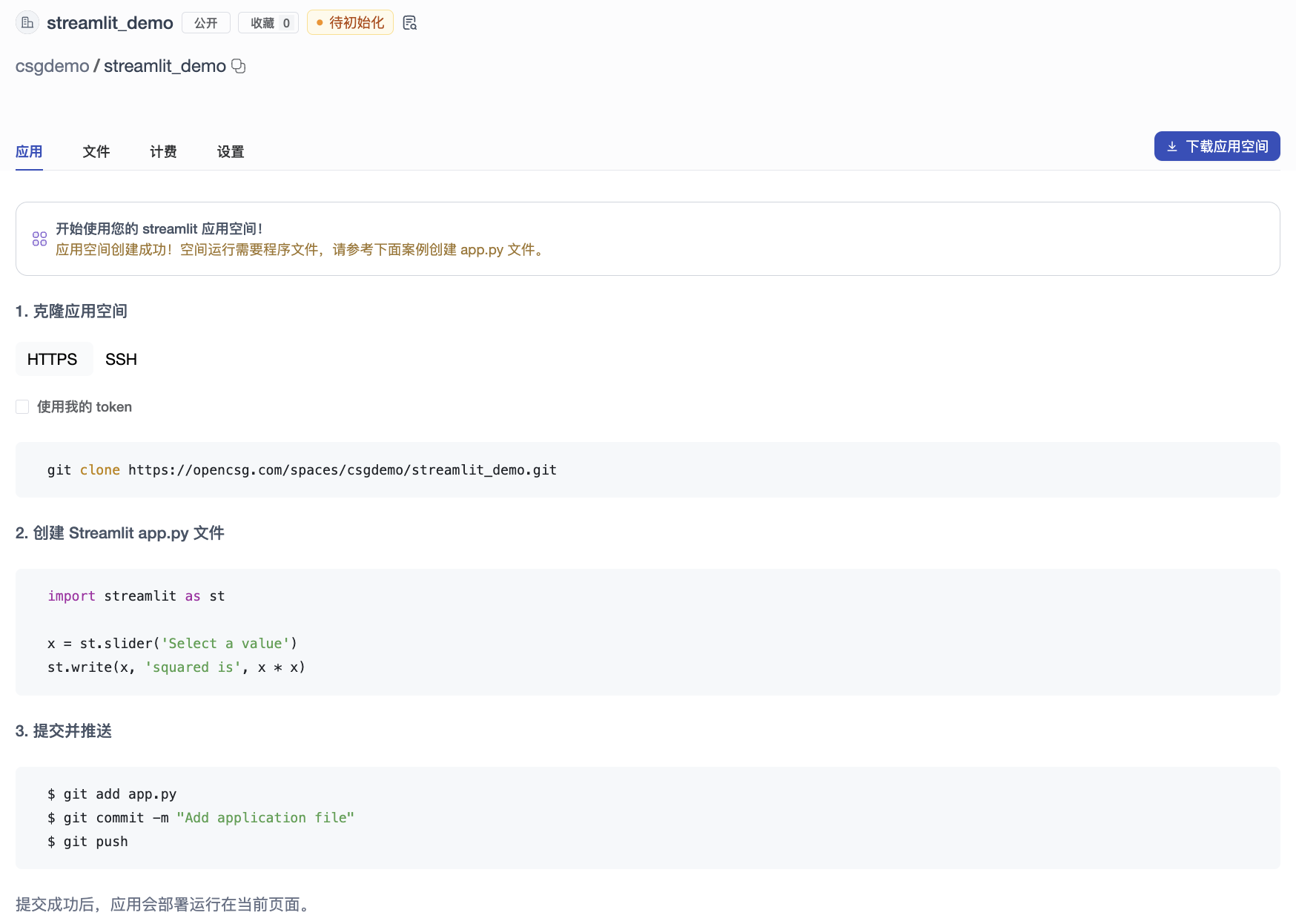Go to the 计费 tab

coord(163,151)
